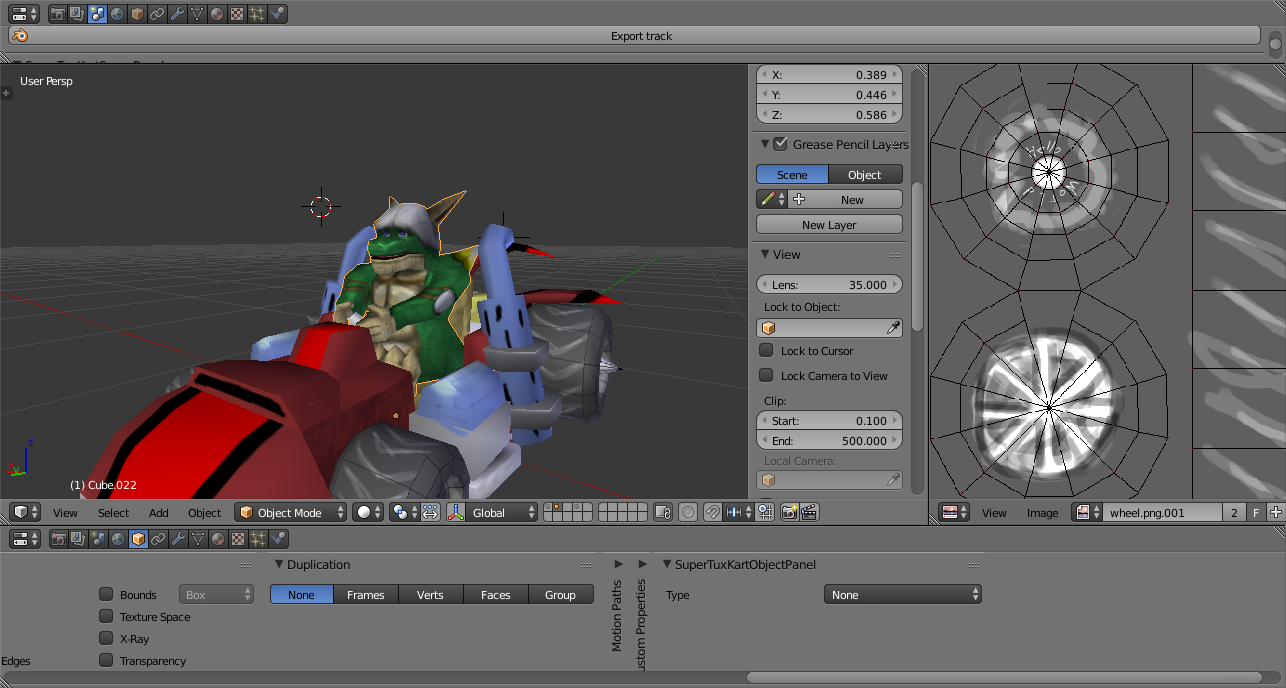Click the plus icon beside wheel.png.001
Image resolution: width=1286 pixels, height=688 pixels.
click(x=1275, y=512)
